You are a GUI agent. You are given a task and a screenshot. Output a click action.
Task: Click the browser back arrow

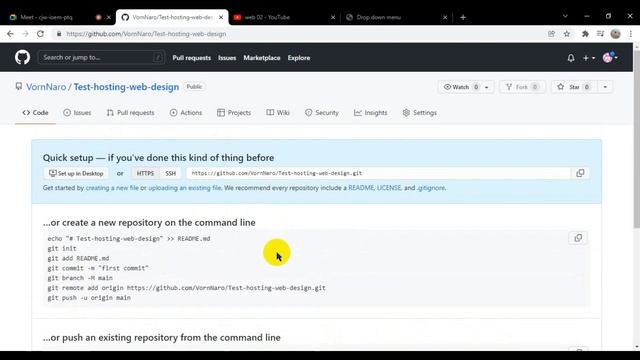pos(10,34)
